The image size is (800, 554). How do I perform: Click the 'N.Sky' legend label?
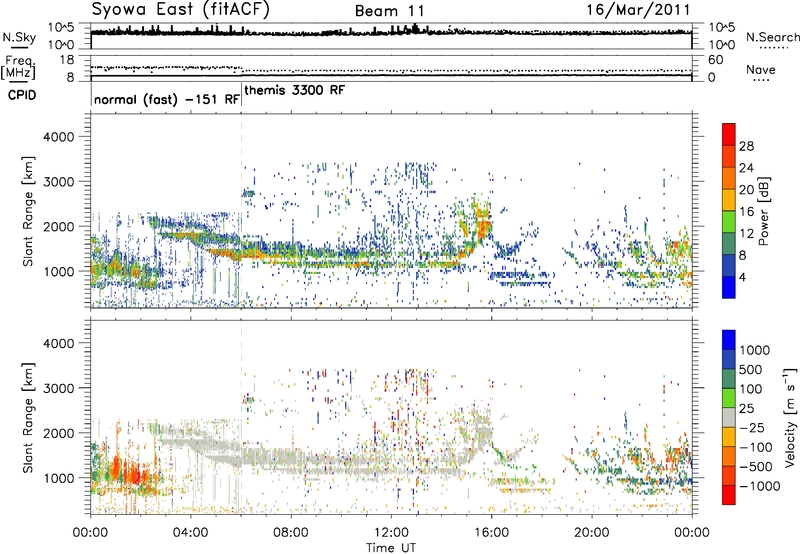click(x=19, y=37)
